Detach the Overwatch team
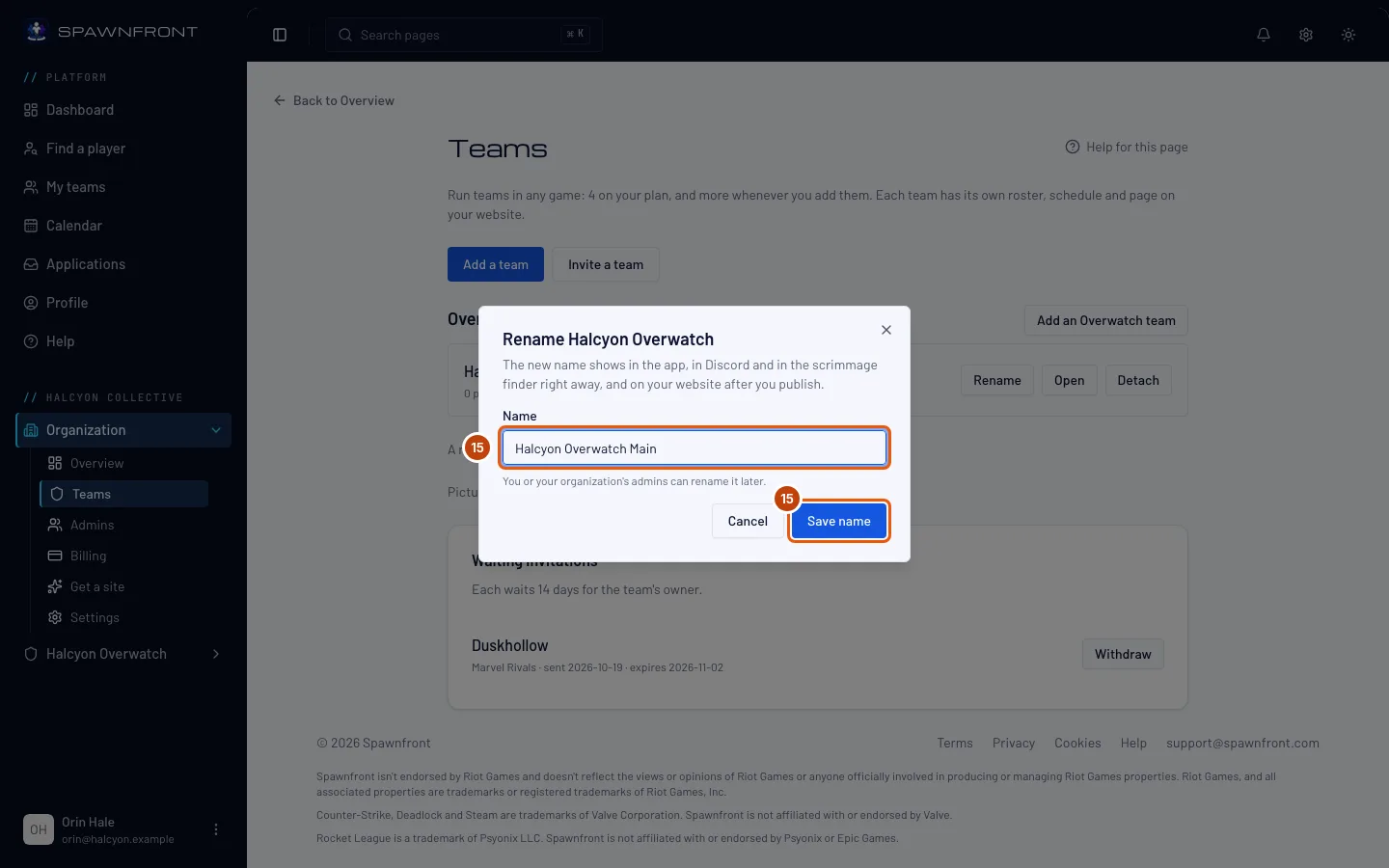Viewport: 1389px width, 868px height. (x=1138, y=380)
